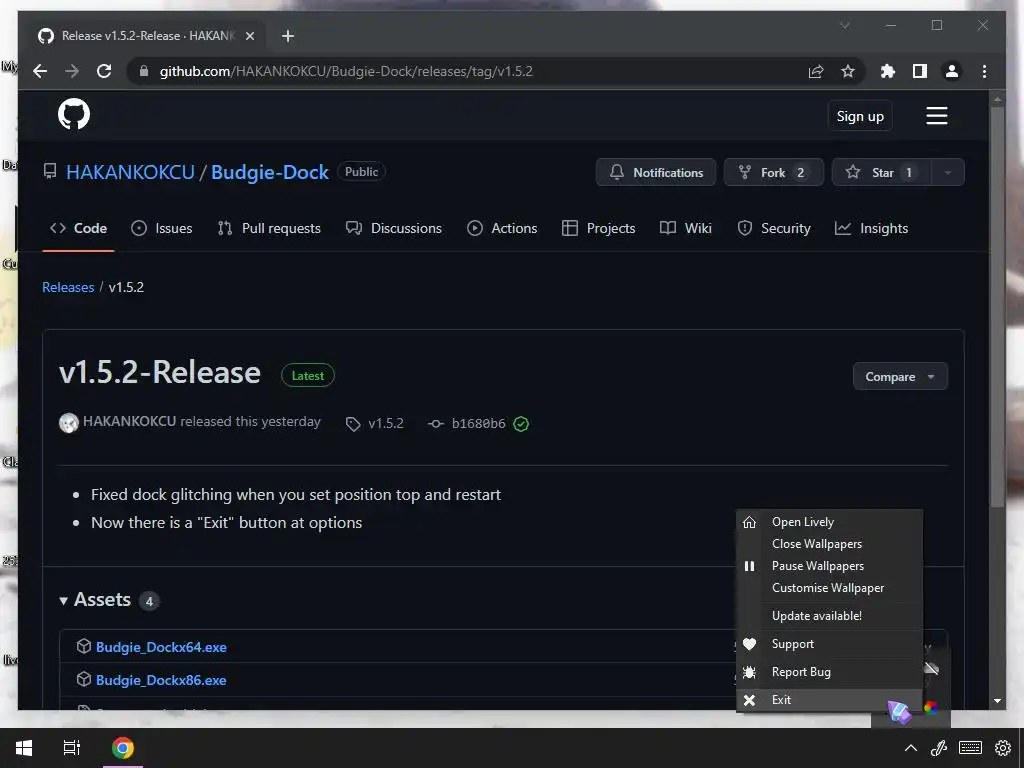View site info lock icon

pos(144,71)
